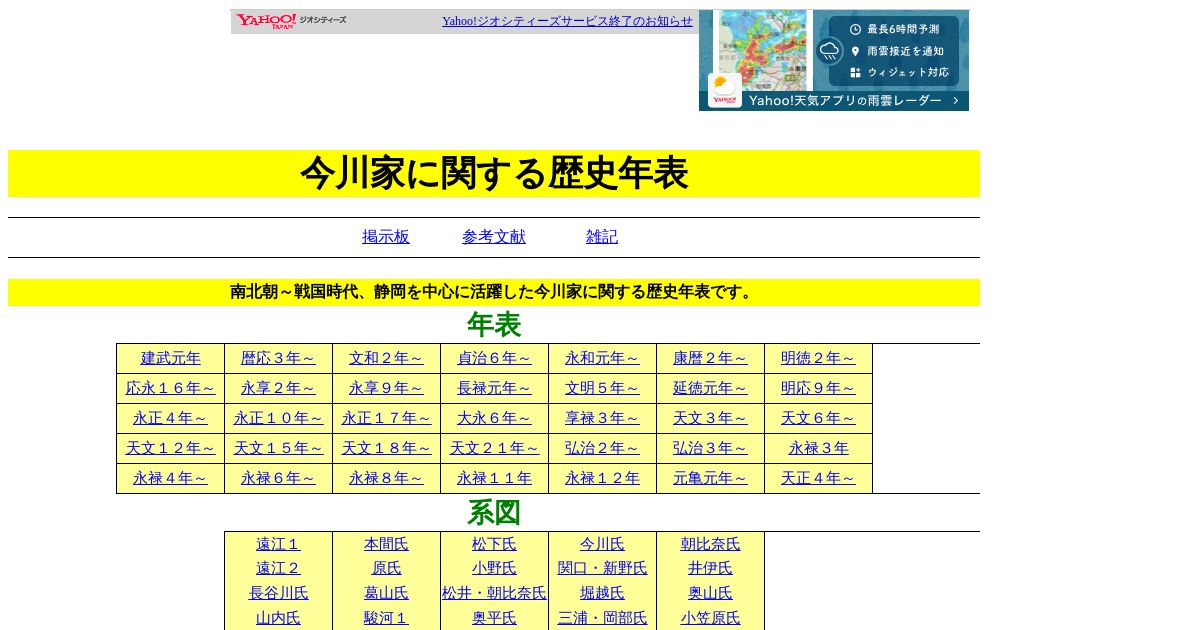Open the 天文12年～ chronology link

coord(171,448)
